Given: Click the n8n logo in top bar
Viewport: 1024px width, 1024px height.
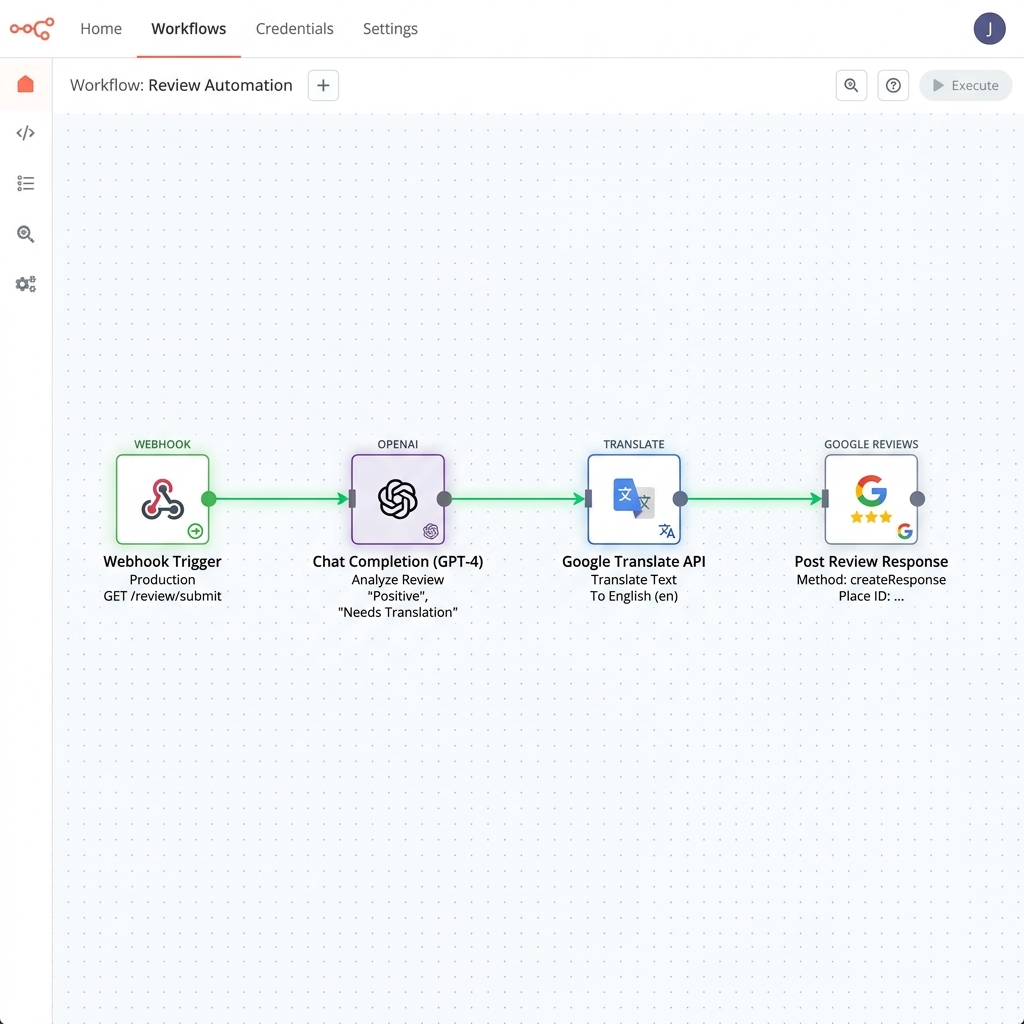Looking at the screenshot, I should coord(32,29).
